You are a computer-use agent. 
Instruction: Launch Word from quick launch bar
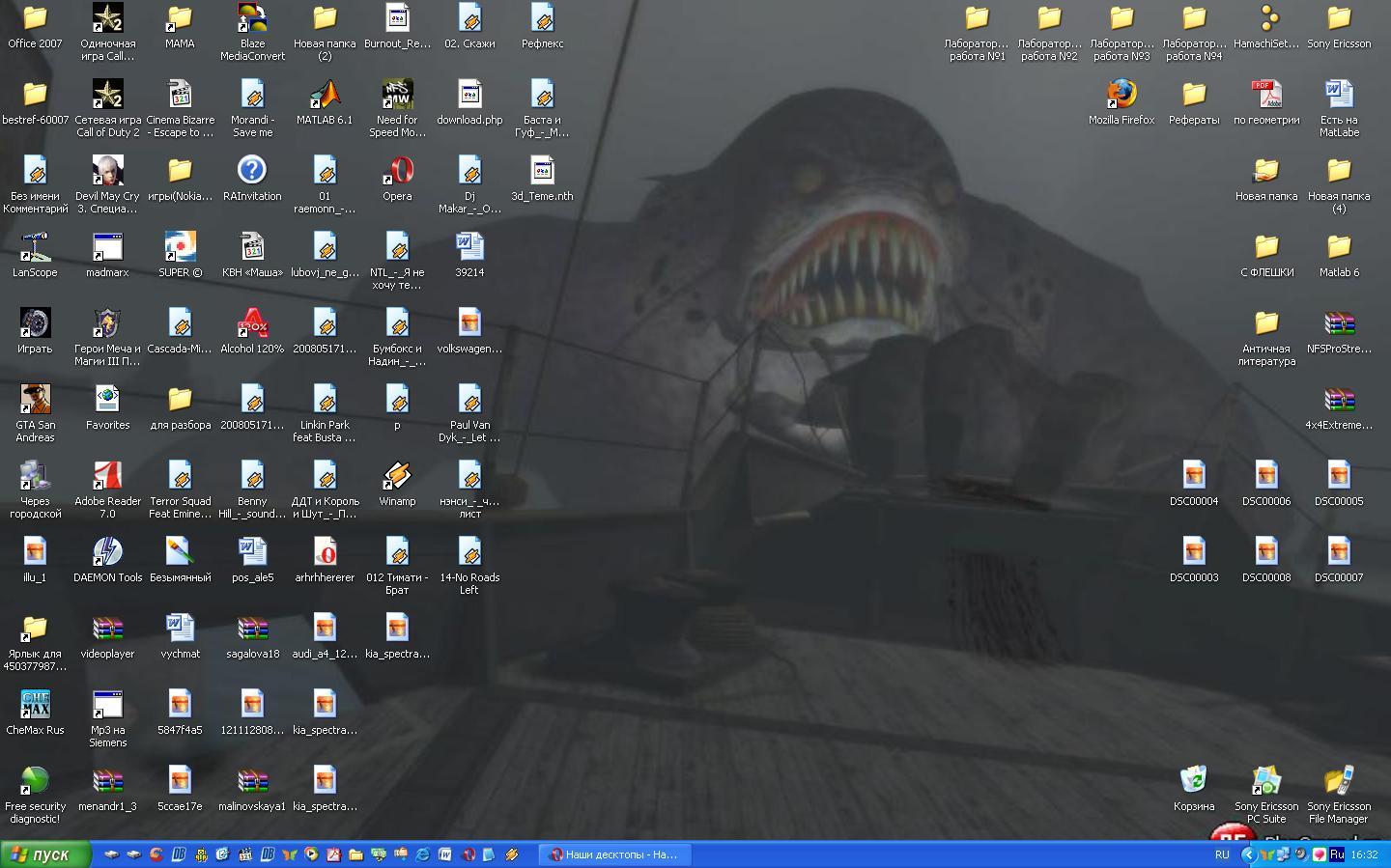(x=444, y=854)
